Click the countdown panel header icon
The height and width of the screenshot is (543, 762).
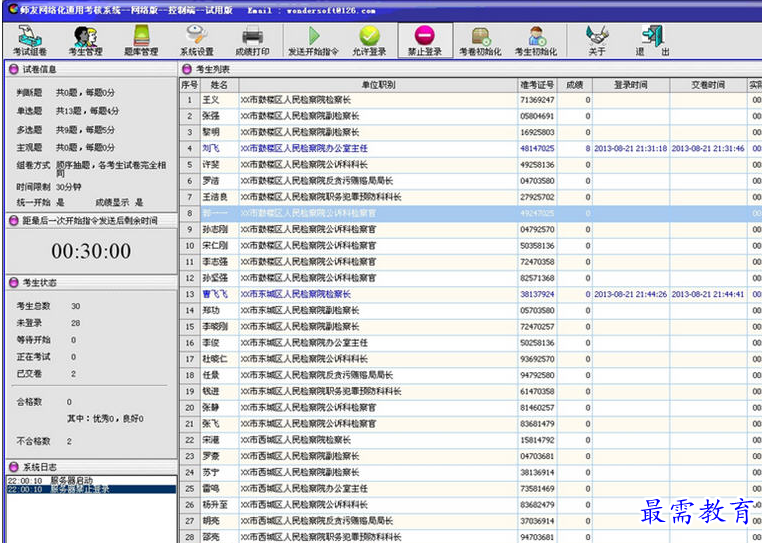[14, 221]
